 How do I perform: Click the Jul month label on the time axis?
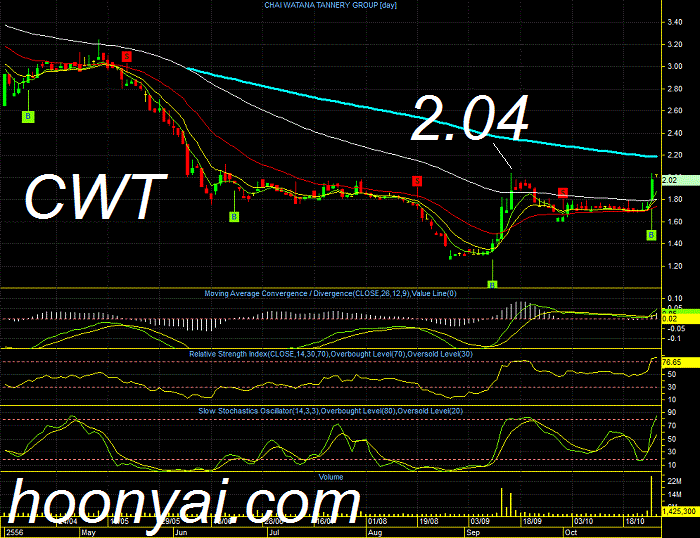[x=274, y=533]
